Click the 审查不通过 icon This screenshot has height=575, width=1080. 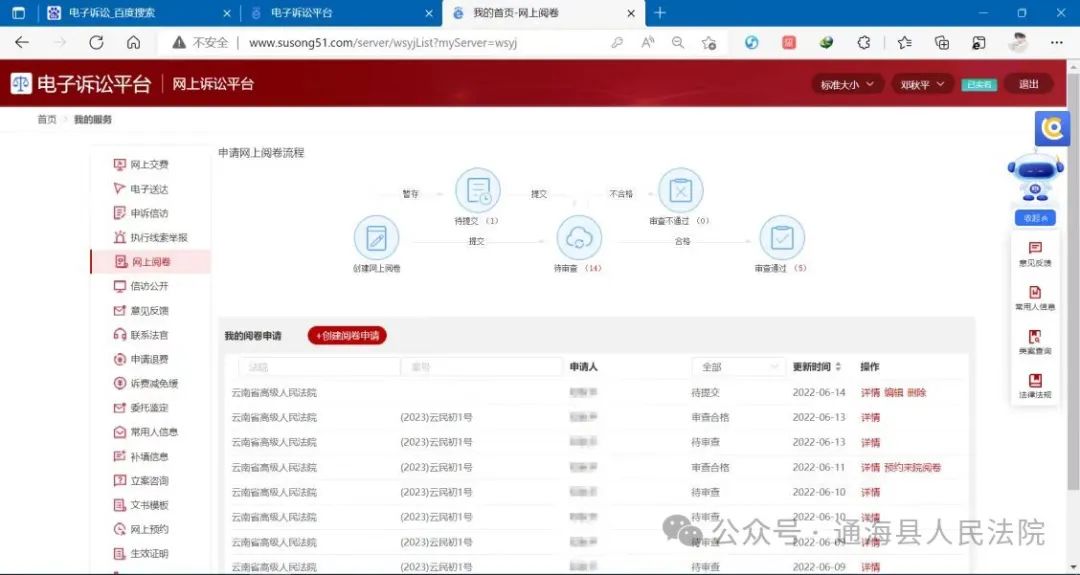coord(680,190)
